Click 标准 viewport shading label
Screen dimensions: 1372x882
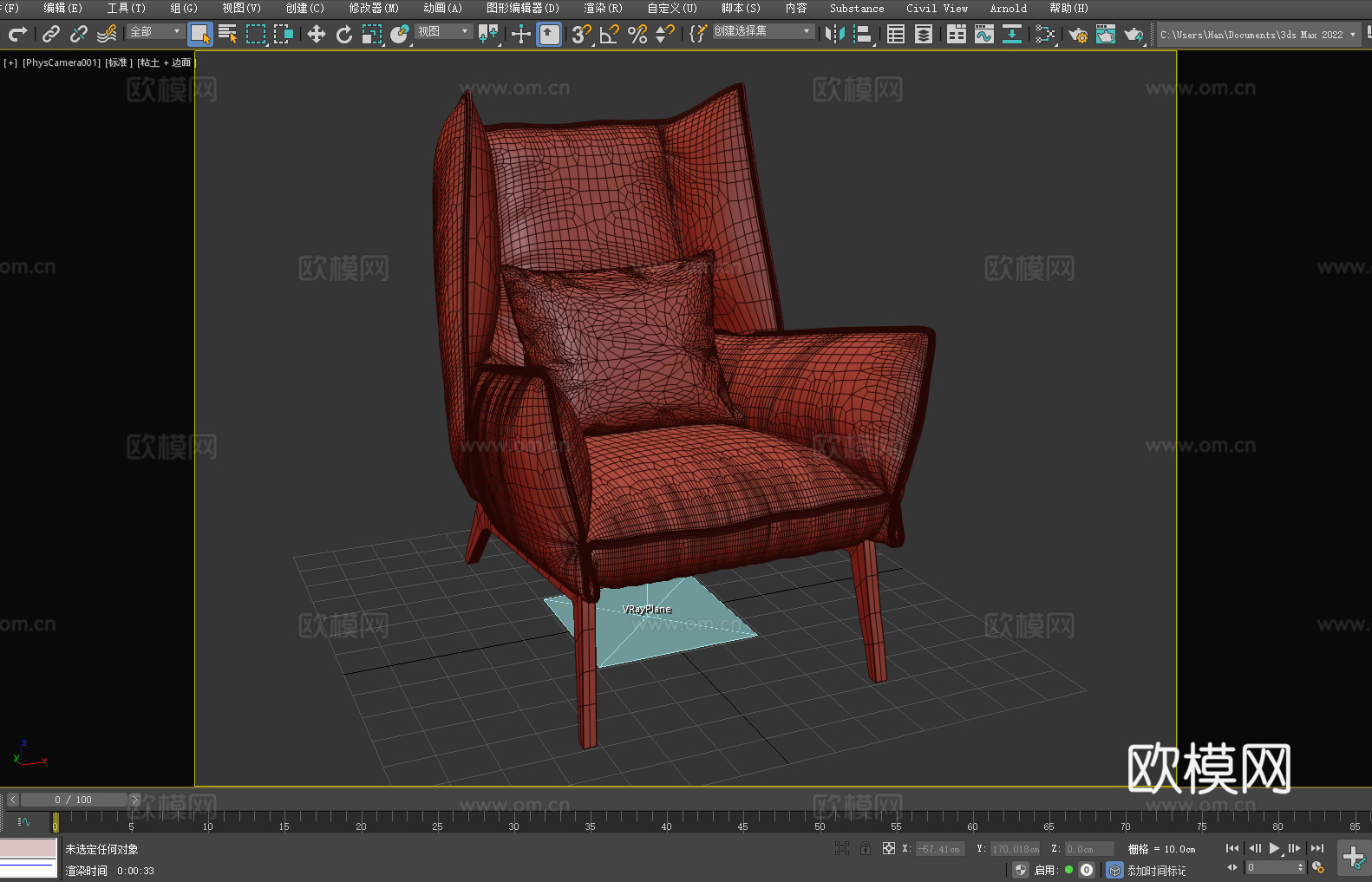[119, 62]
